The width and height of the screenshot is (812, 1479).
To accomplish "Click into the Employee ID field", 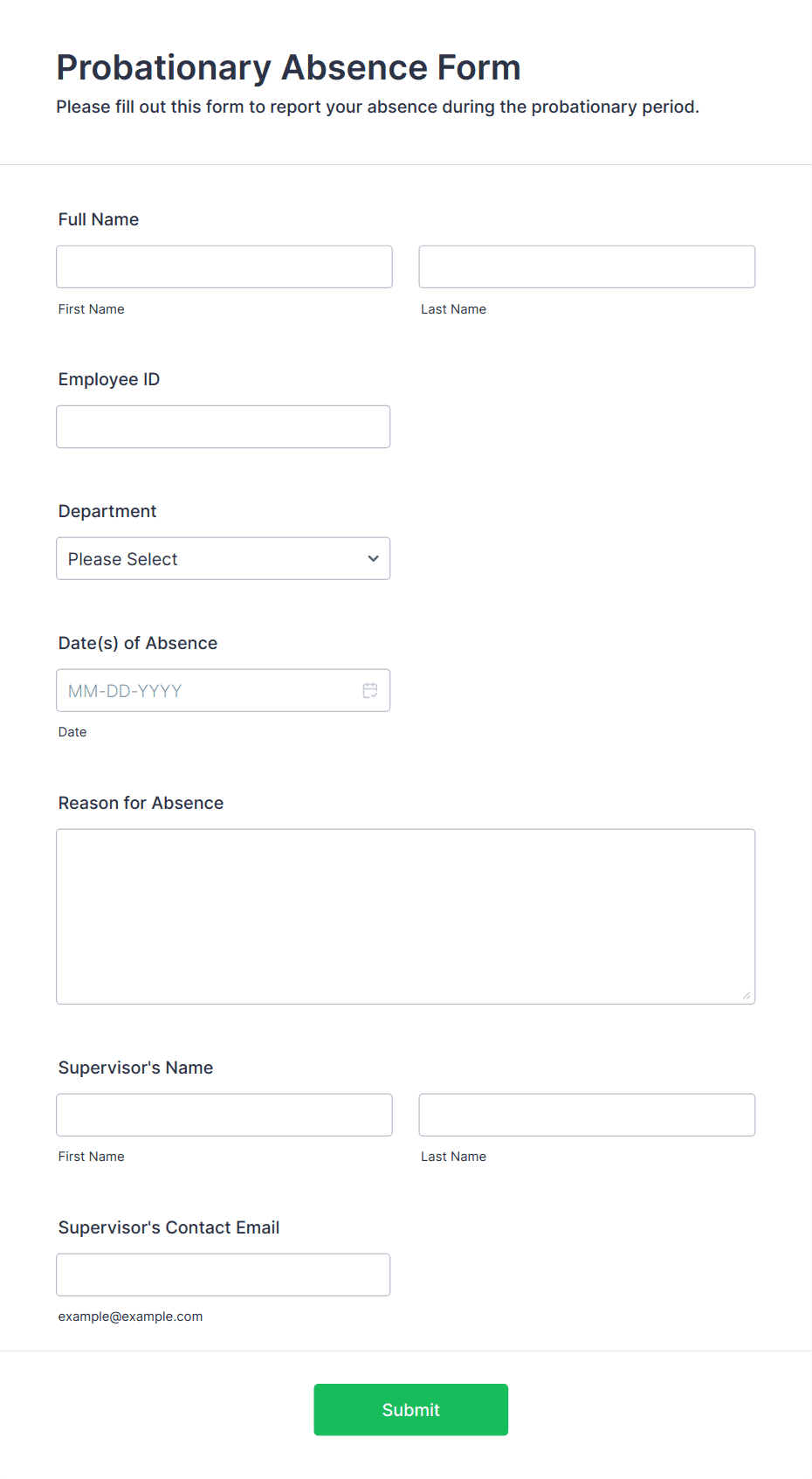I will coord(224,427).
